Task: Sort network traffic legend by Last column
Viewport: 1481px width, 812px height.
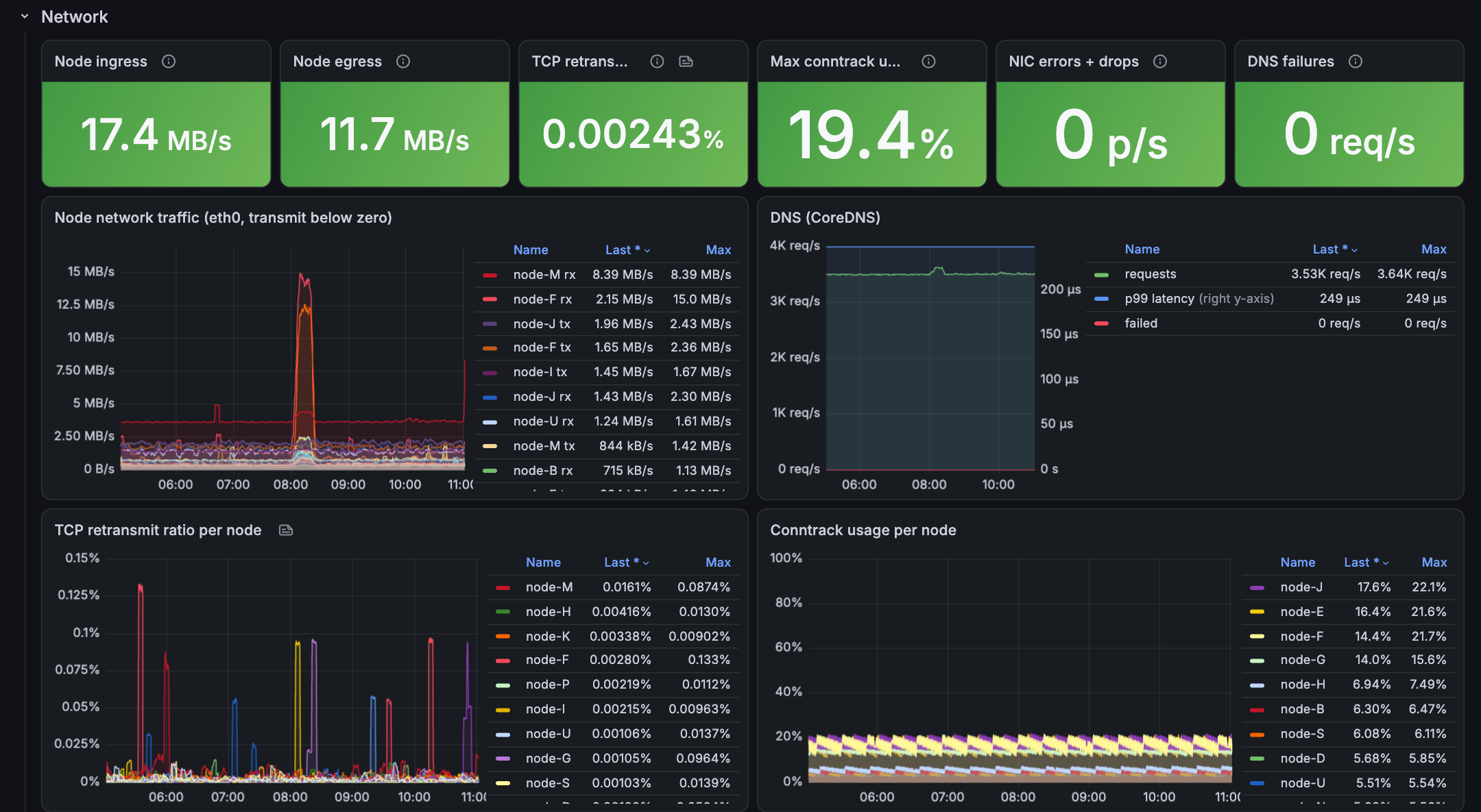Action: (x=627, y=250)
